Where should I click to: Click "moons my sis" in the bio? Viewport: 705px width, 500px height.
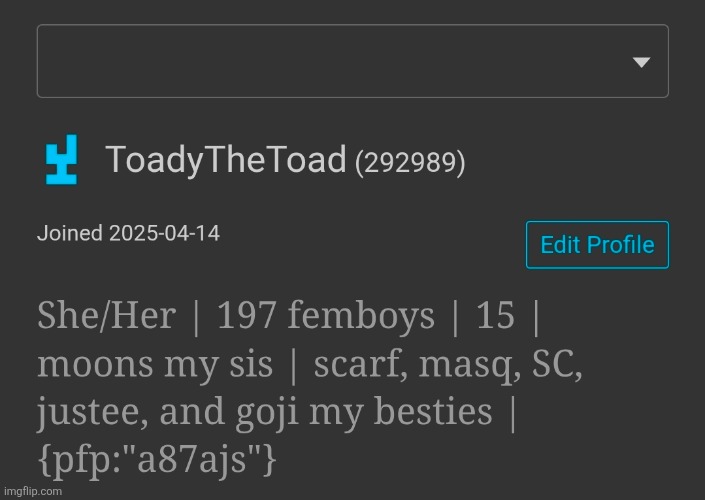pyautogui.click(x=155, y=364)
